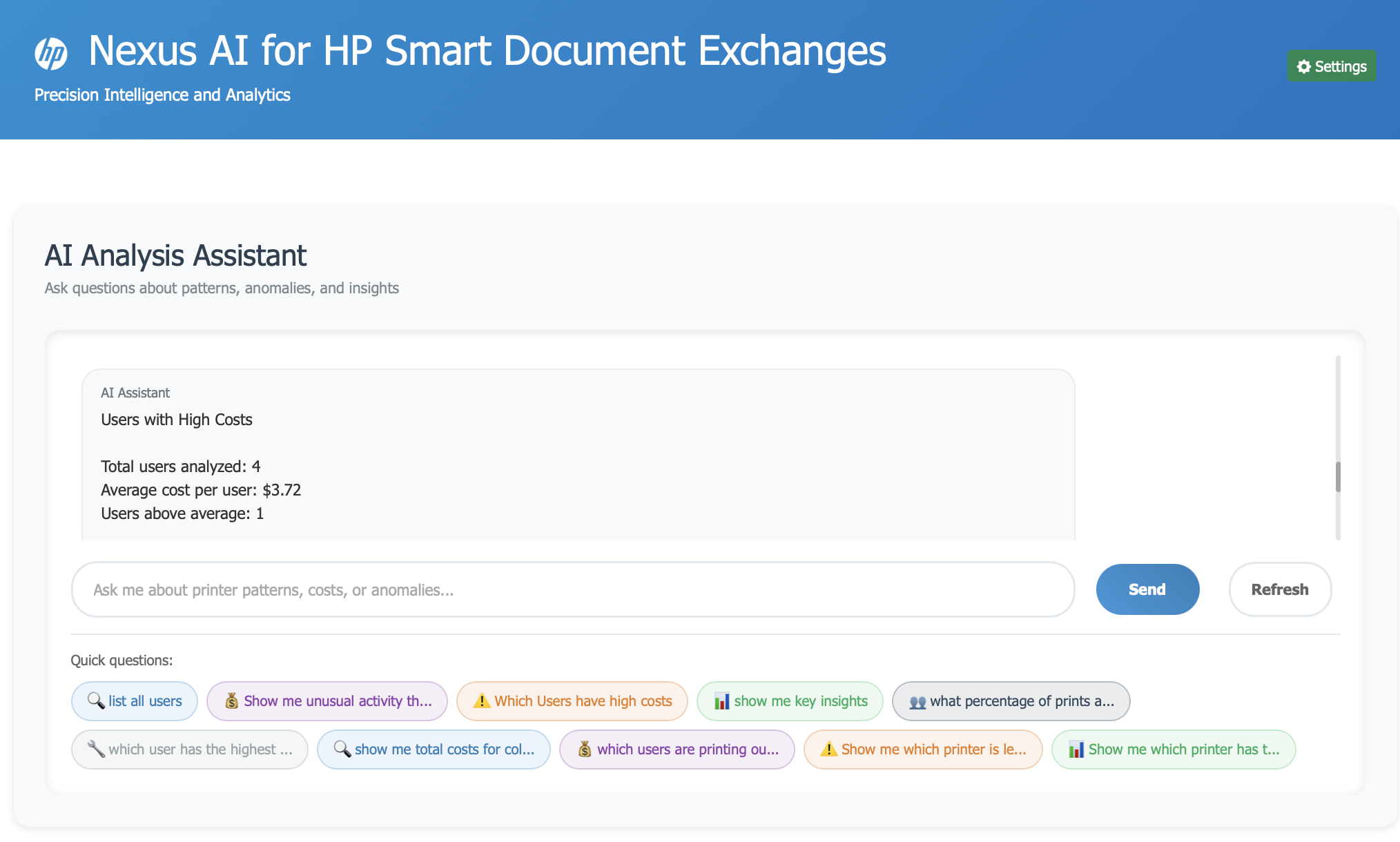
Task: Click magnifier icon on 'show me total costs'
Action: [342, 749]
